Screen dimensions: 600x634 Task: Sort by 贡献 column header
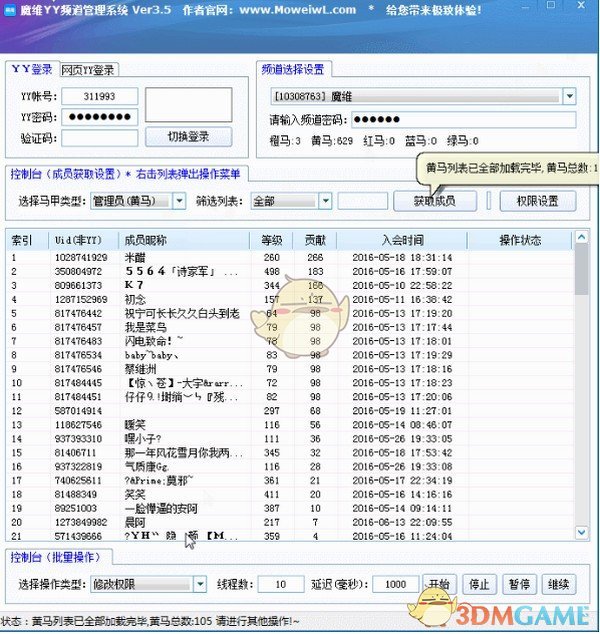[315, 241]
